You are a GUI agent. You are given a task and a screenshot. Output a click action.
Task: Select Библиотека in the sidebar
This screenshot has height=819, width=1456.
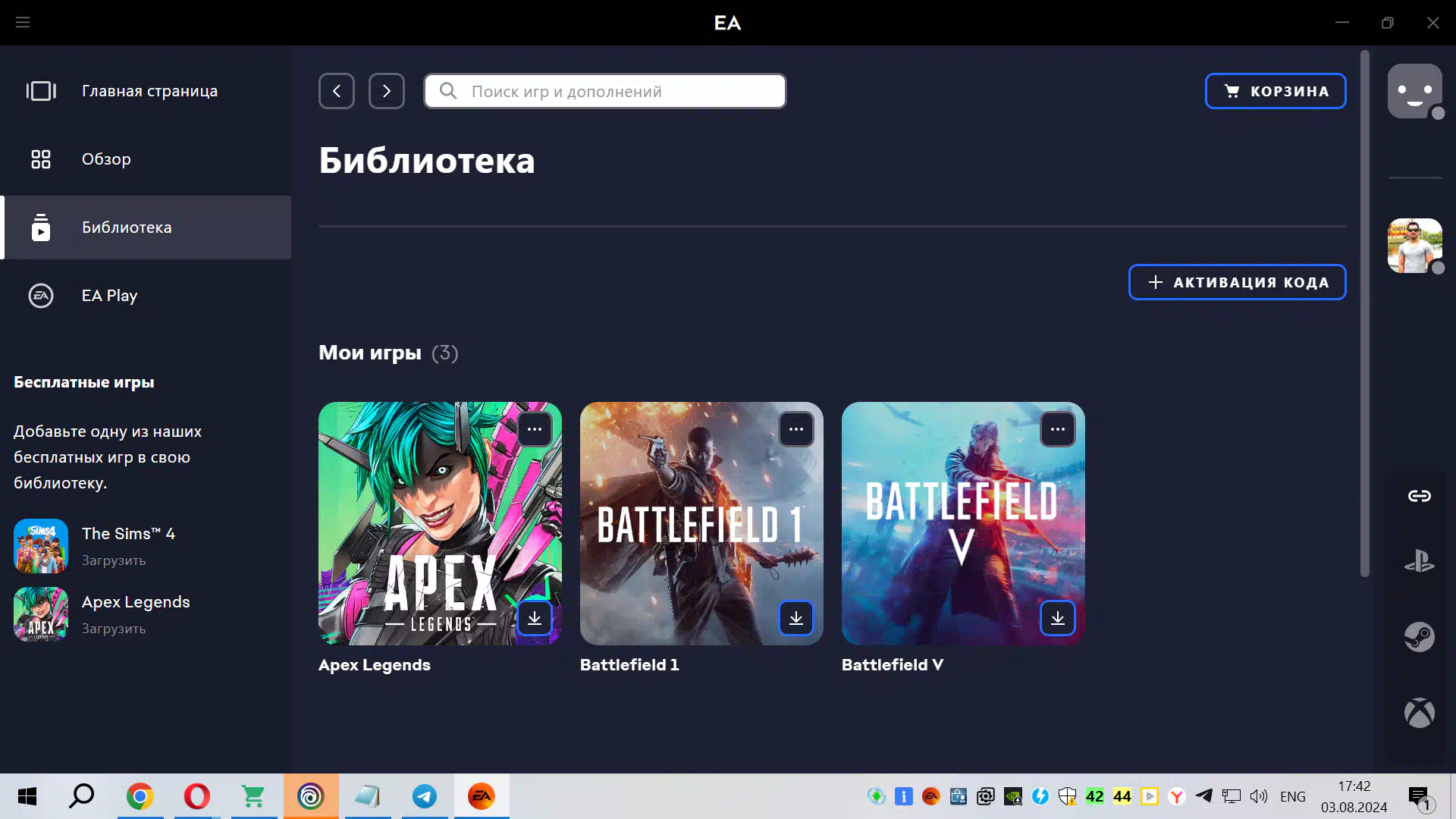146,227
